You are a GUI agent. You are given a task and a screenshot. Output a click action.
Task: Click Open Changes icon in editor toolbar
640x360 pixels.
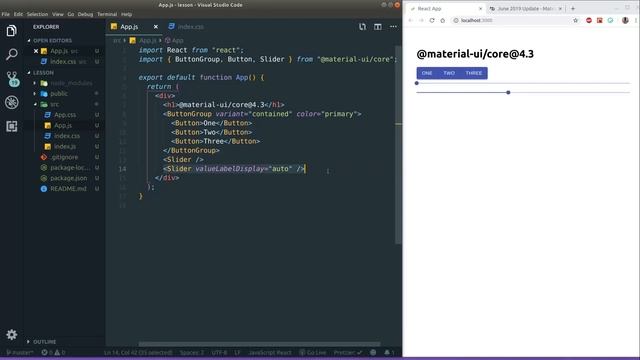tap(362, 27)
